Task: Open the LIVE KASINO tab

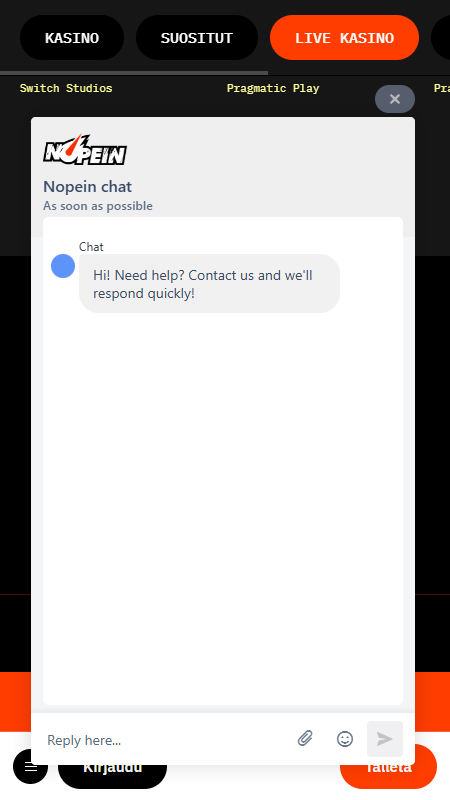Action: click(x=344, y=38)
